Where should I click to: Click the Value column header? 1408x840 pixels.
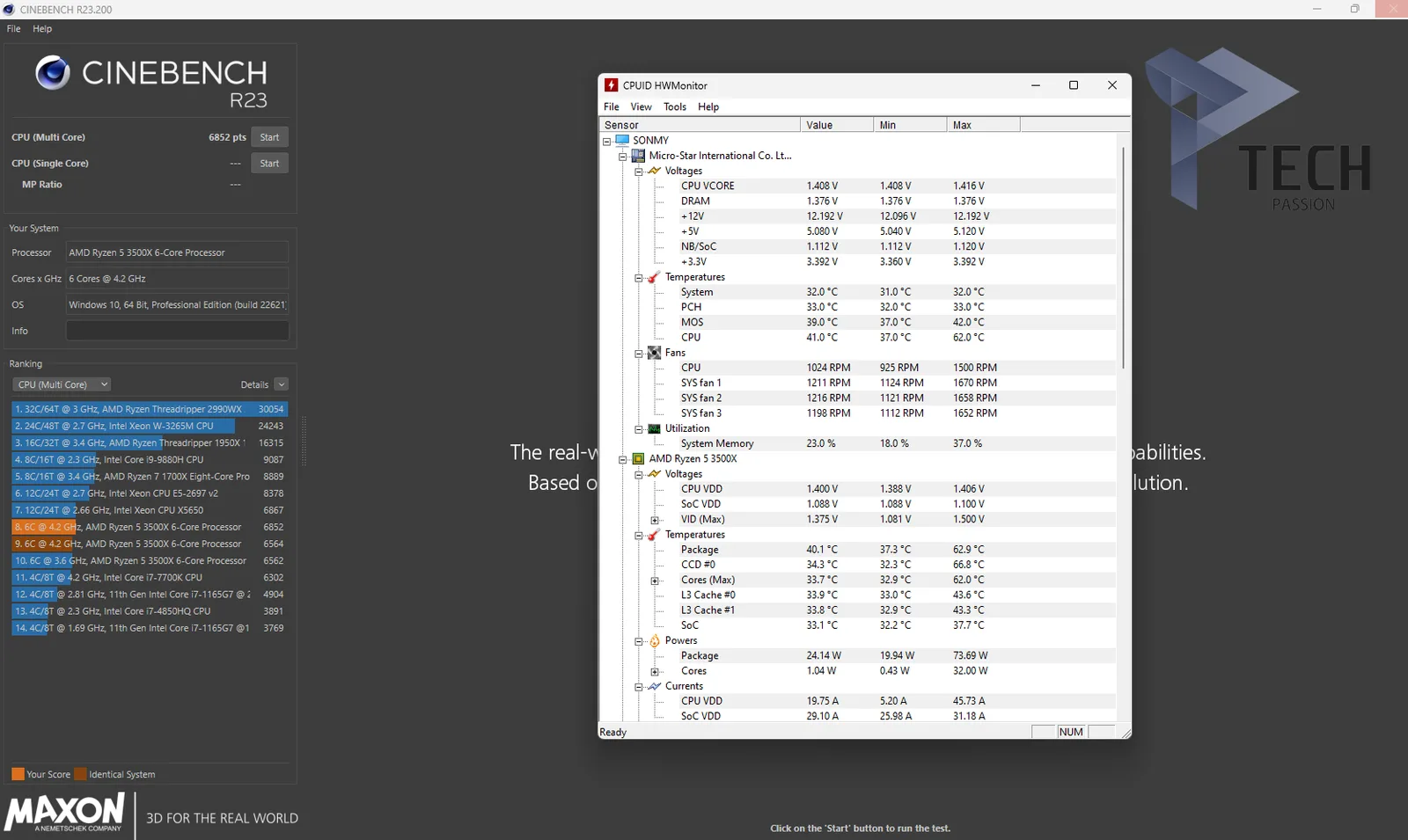(x=837, y=125)
